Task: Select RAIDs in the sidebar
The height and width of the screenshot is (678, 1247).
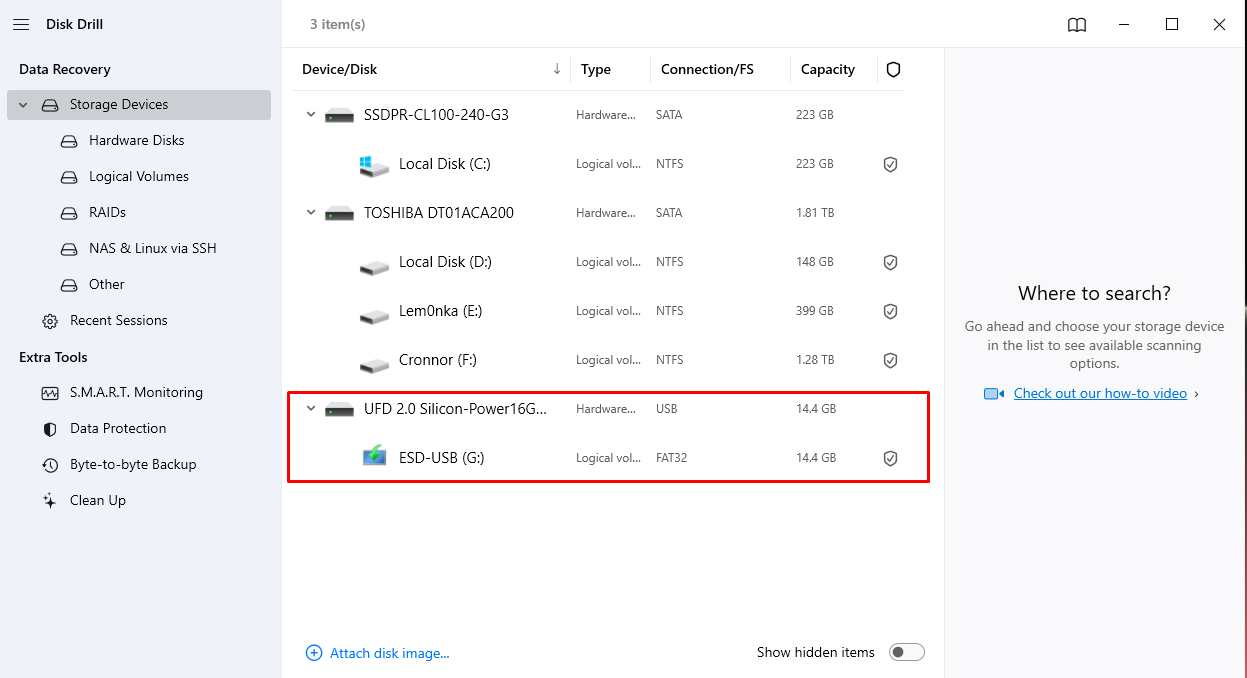Action: pyautogui.click(x=107, y=213)
